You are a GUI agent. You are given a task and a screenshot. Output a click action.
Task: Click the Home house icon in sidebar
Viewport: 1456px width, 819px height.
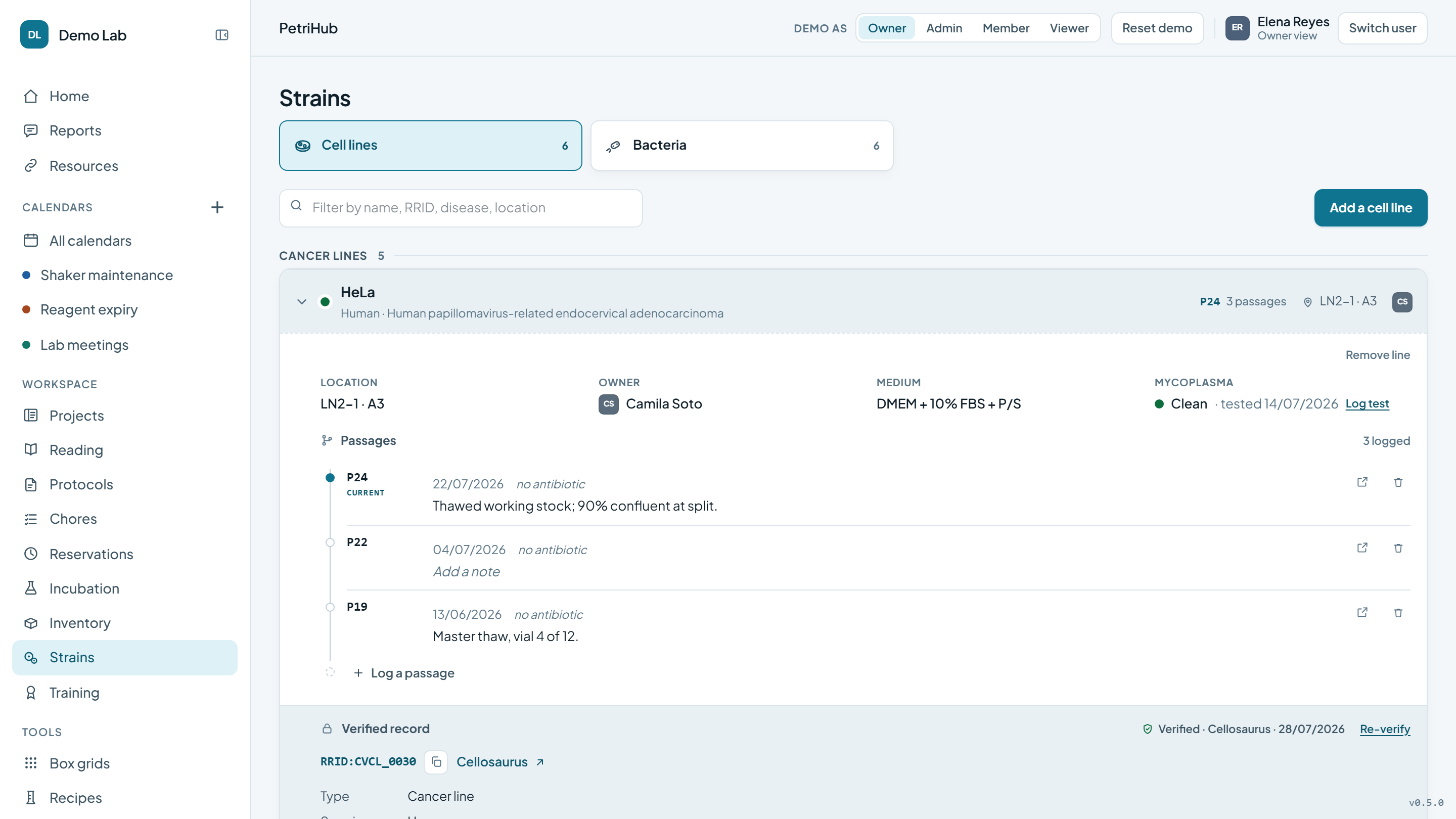31,96
